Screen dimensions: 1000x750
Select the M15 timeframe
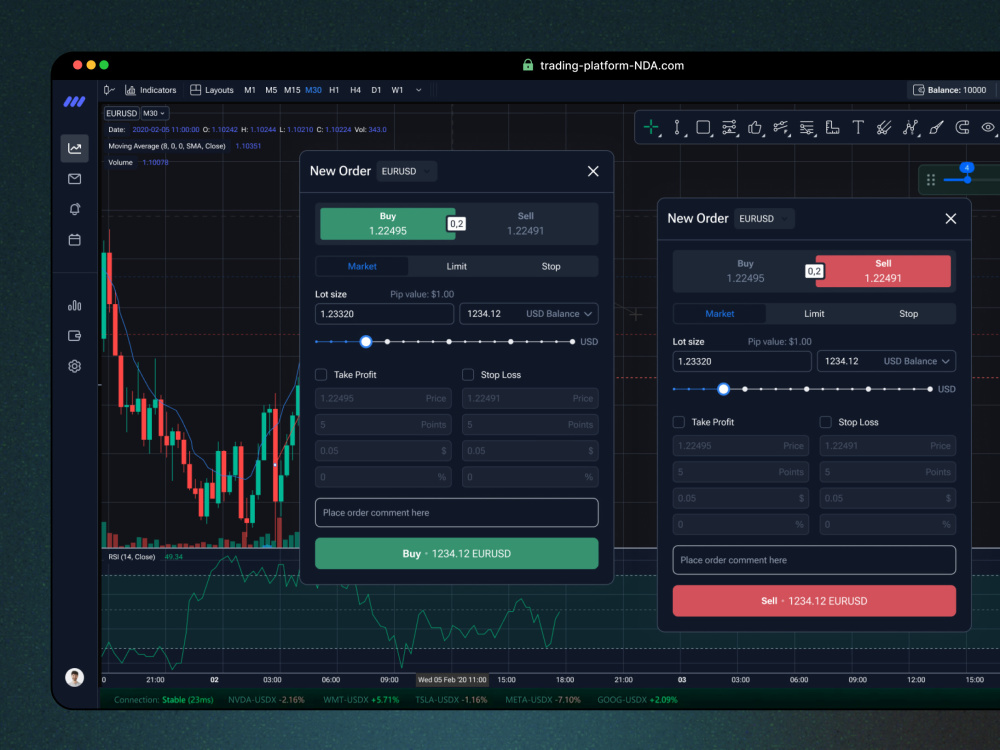click(x=292, y=90)
